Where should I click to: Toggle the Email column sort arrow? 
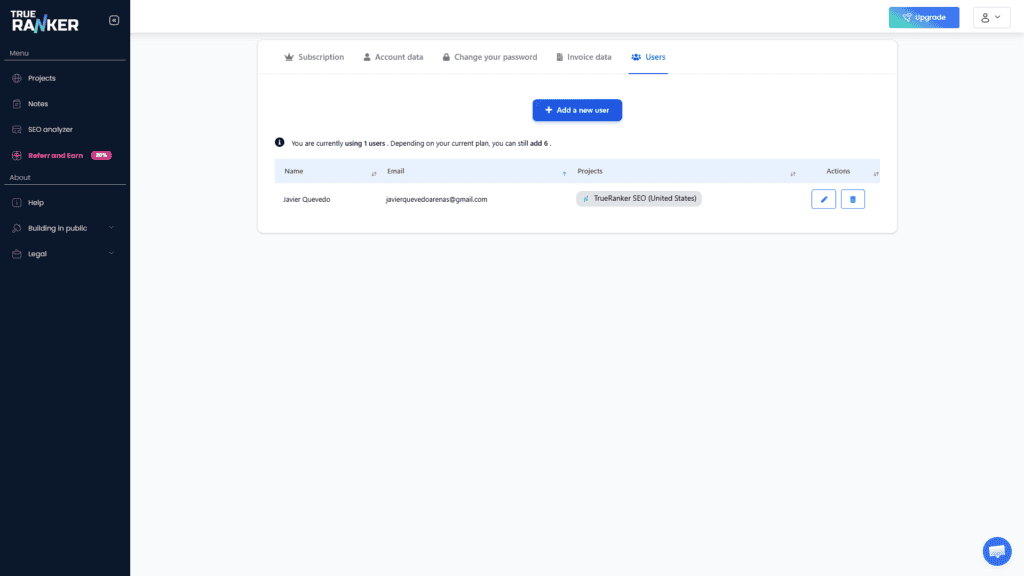pos(562,171)
